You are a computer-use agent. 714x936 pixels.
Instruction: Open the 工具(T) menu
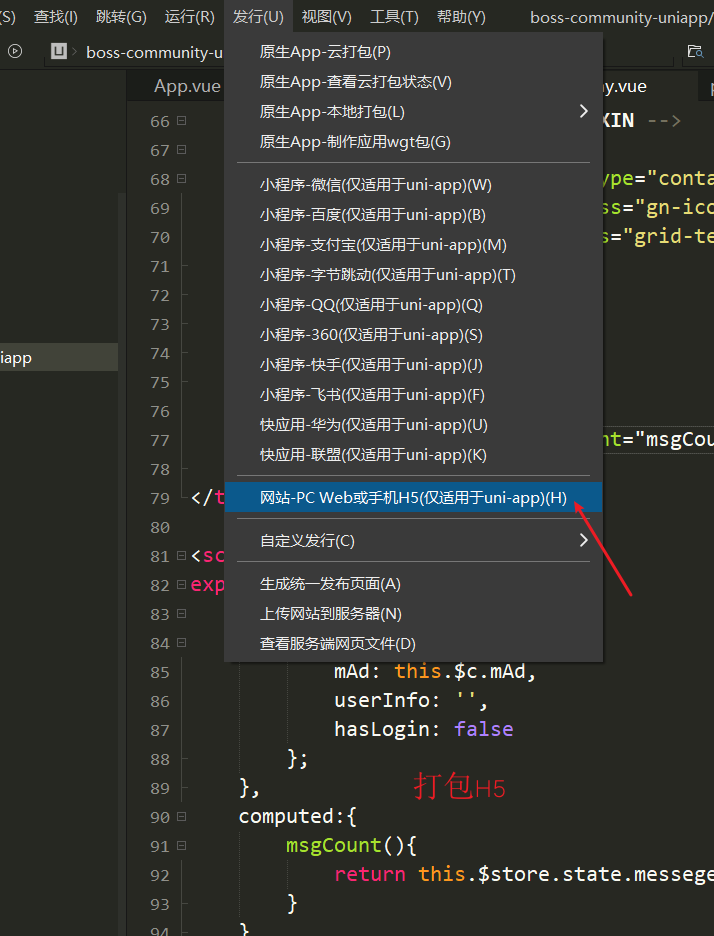pyautogui.click(x=394, y=17)
